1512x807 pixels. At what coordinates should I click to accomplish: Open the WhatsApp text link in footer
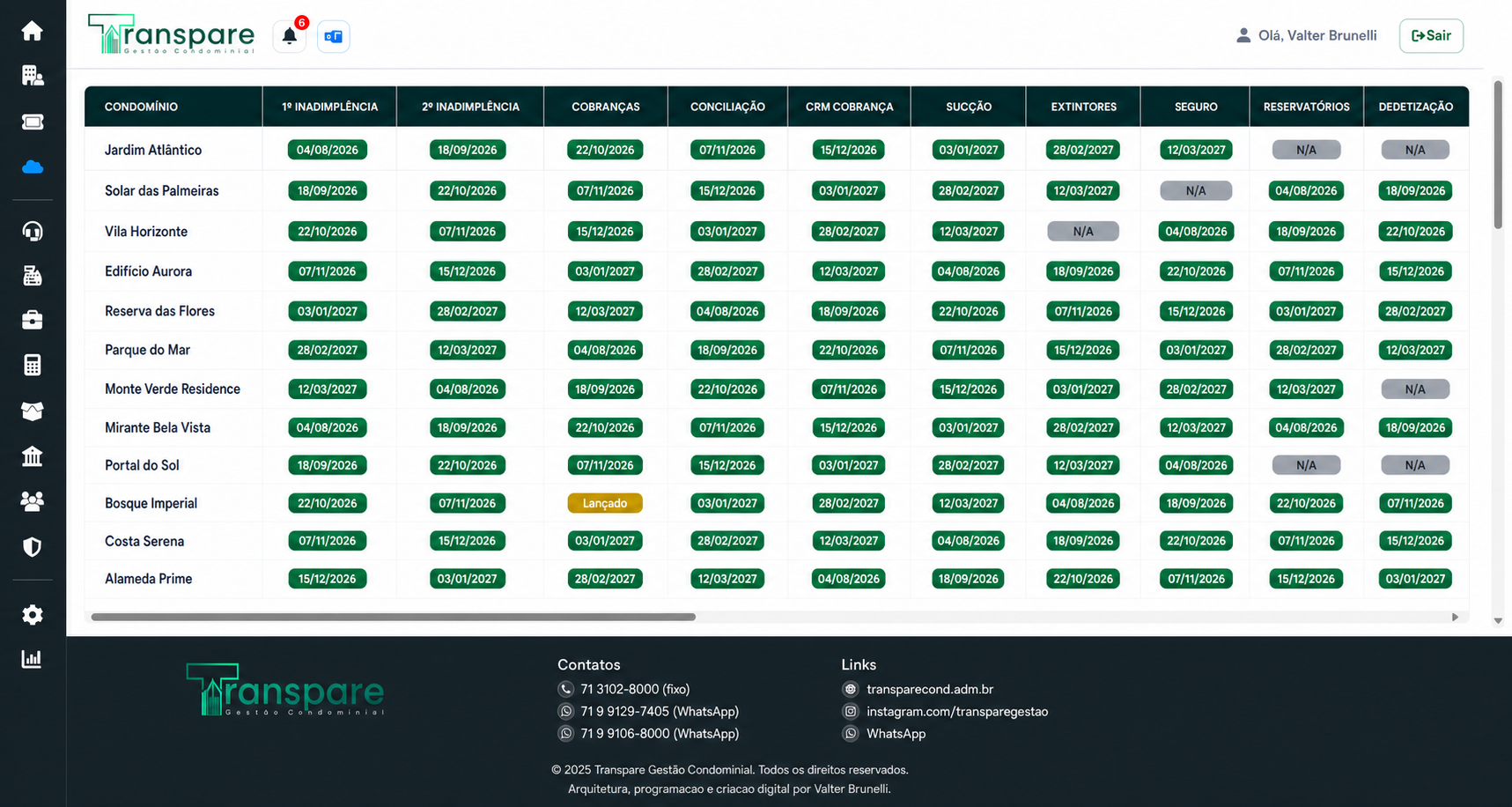tap(896, 733)
